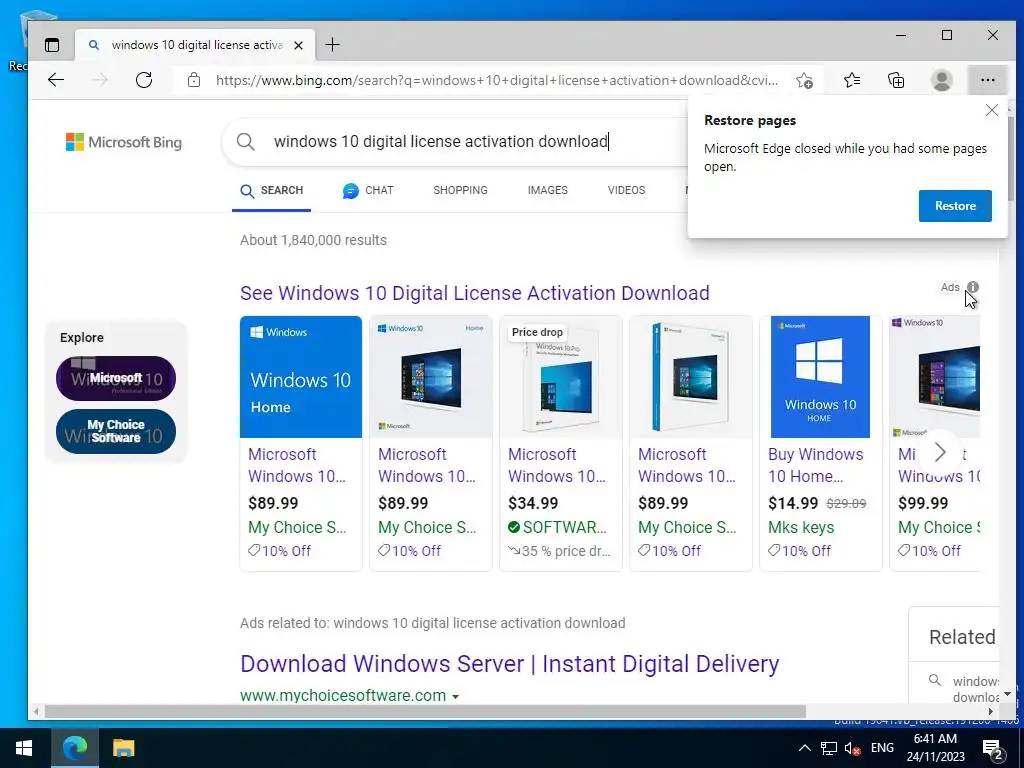
Task: Click the Restore button
Action: point(955,206)
